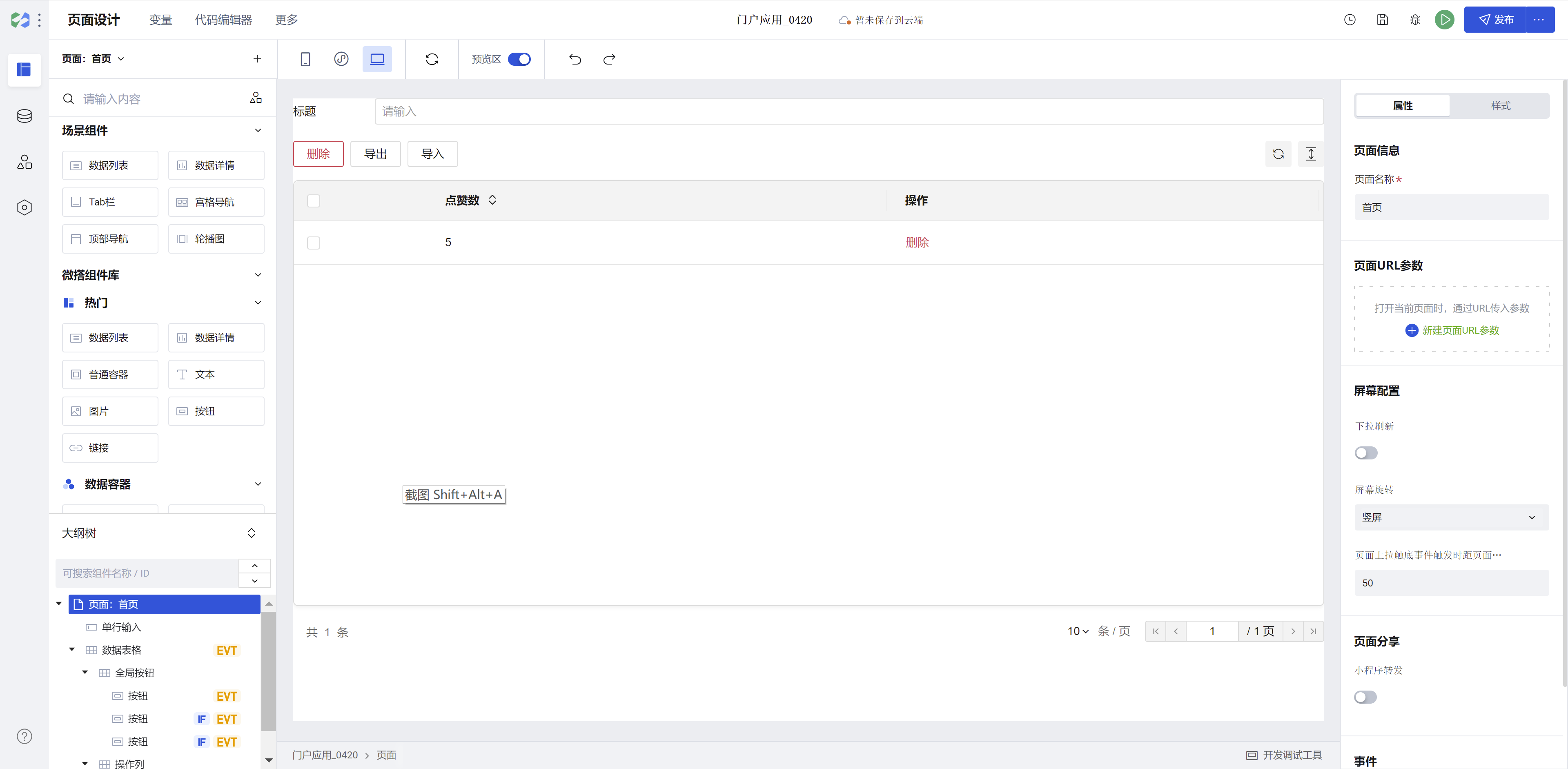Switch to mobile phone preview
The image size is (1568, 769).
point(305,59)
